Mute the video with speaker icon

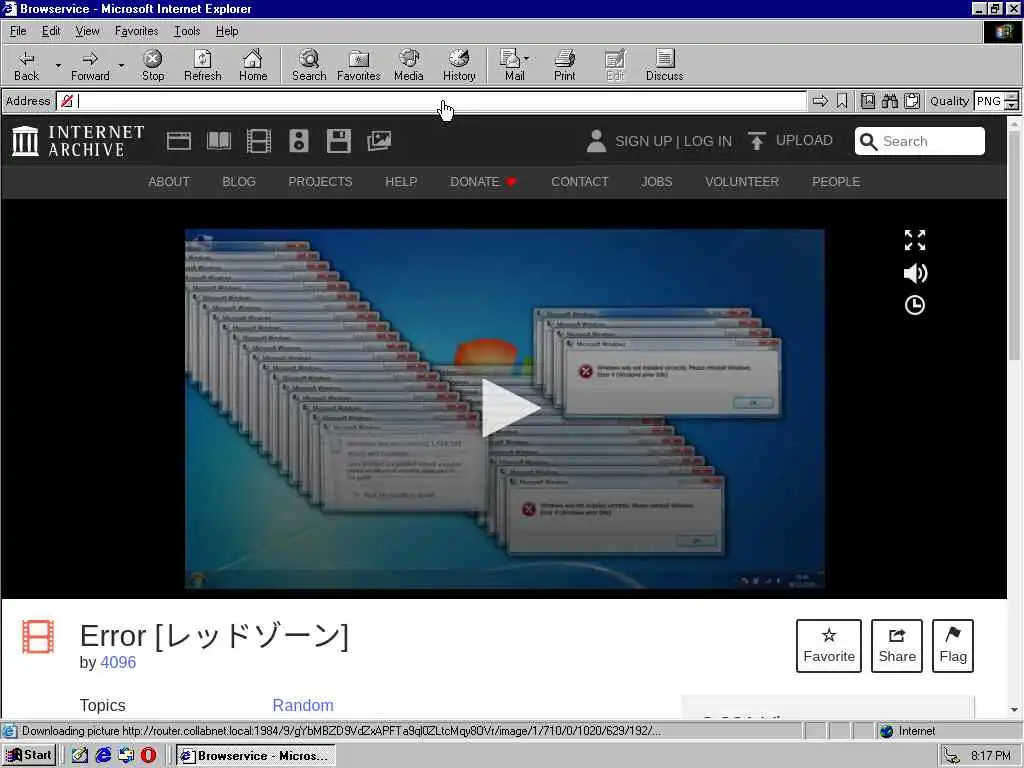[915, 273]
